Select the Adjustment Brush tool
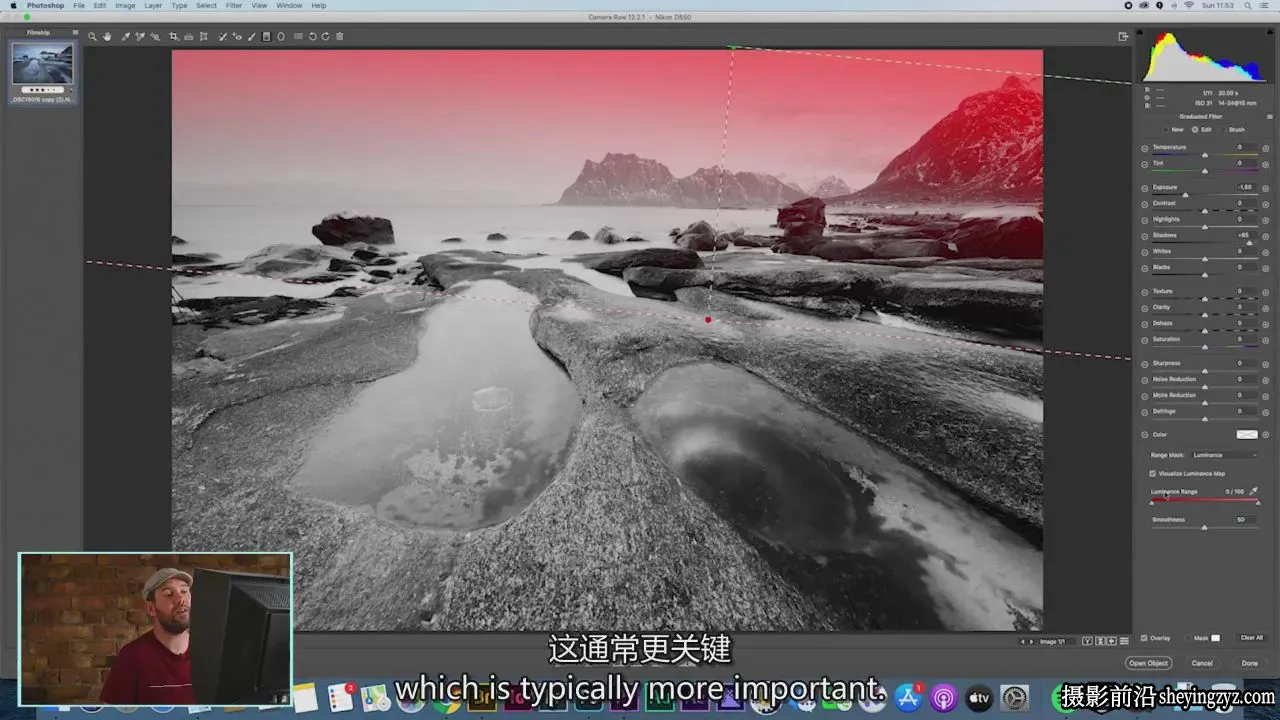Viewport: 1280px width, 720px height. (x=252, y=36)
